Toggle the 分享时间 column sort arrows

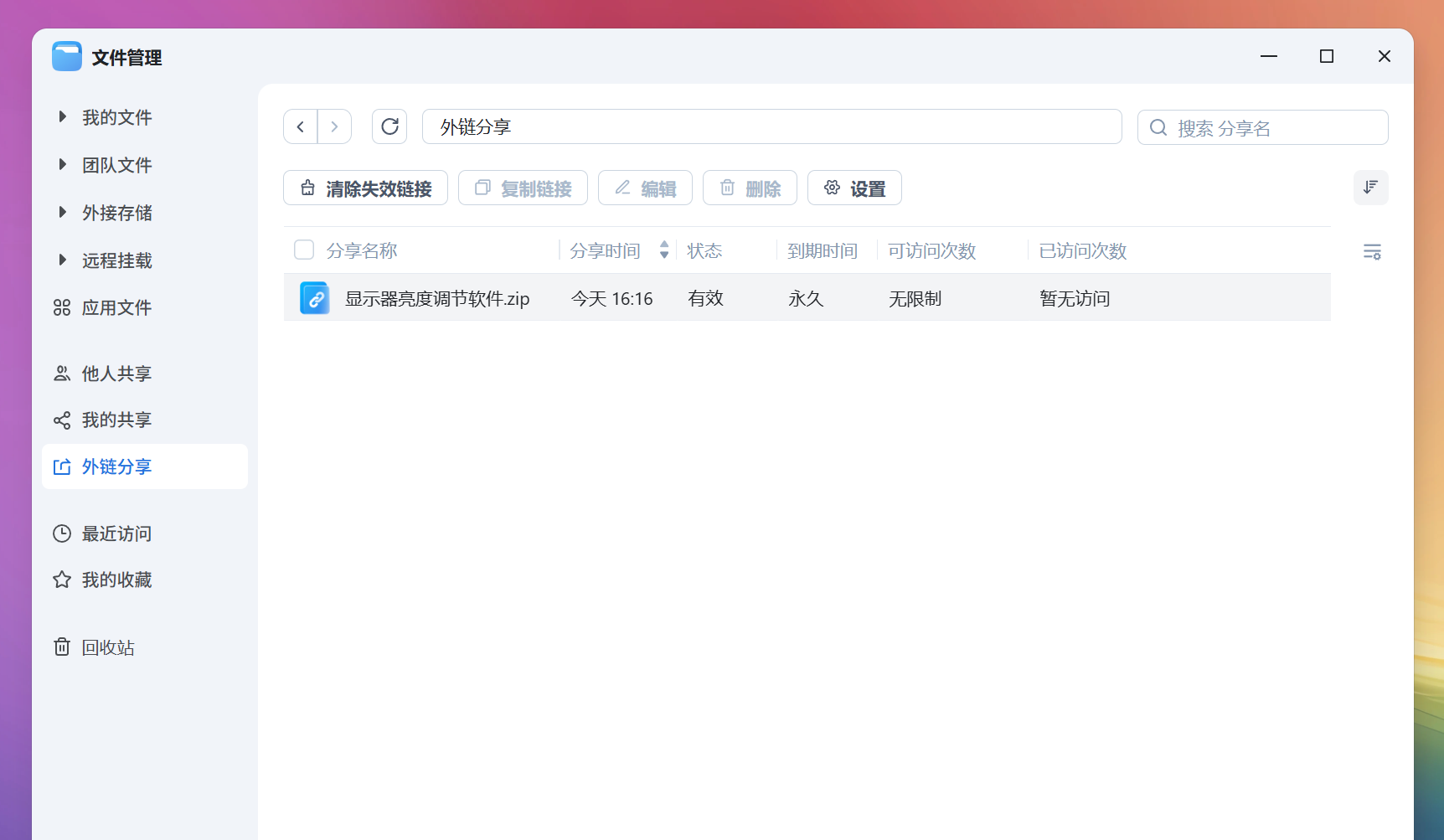tap(663, 250)
